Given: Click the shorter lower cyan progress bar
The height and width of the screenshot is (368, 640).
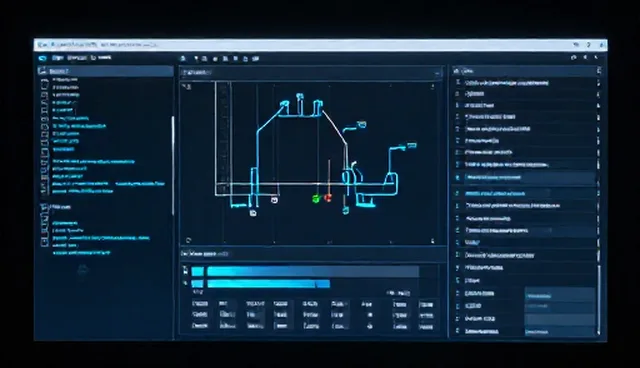Looking at the screenshot, I should (x=269, y=284).
